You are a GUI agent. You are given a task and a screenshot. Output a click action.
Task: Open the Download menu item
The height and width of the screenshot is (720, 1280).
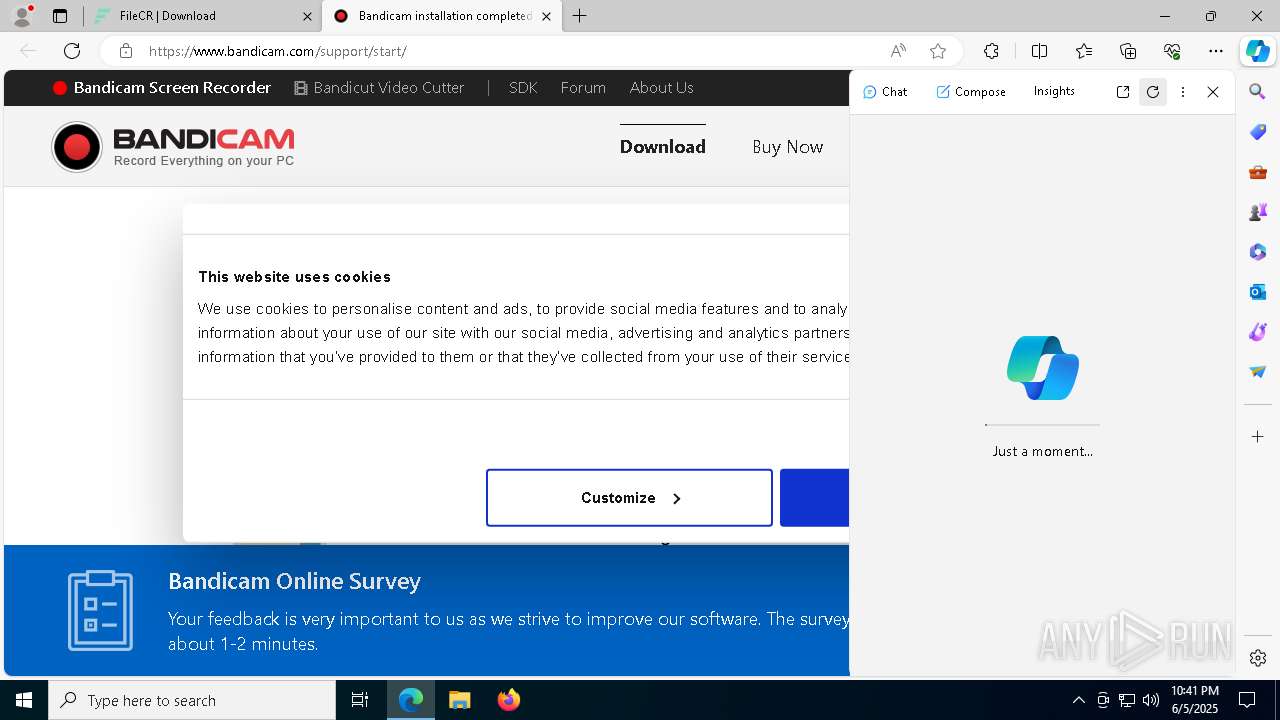tap(663, 147)
